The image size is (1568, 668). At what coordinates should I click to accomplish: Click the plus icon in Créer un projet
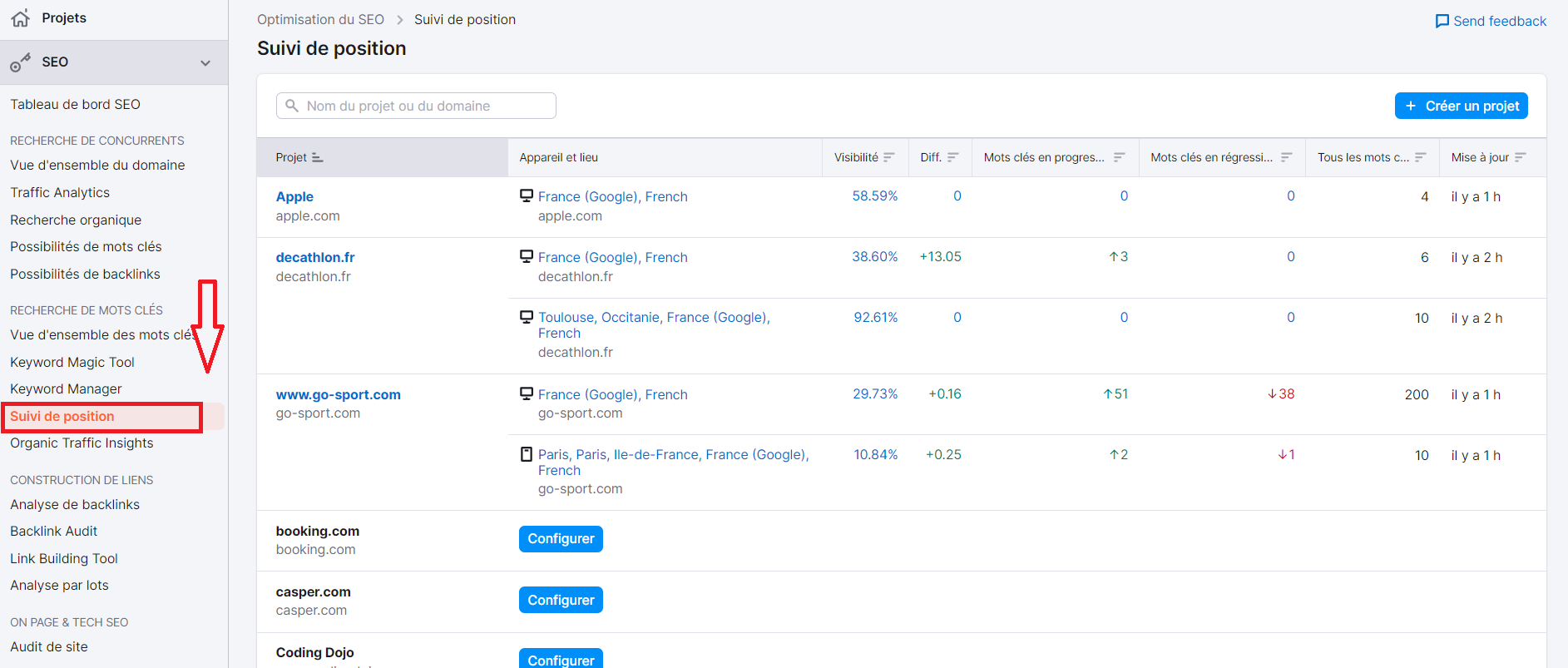(1411, 106)
